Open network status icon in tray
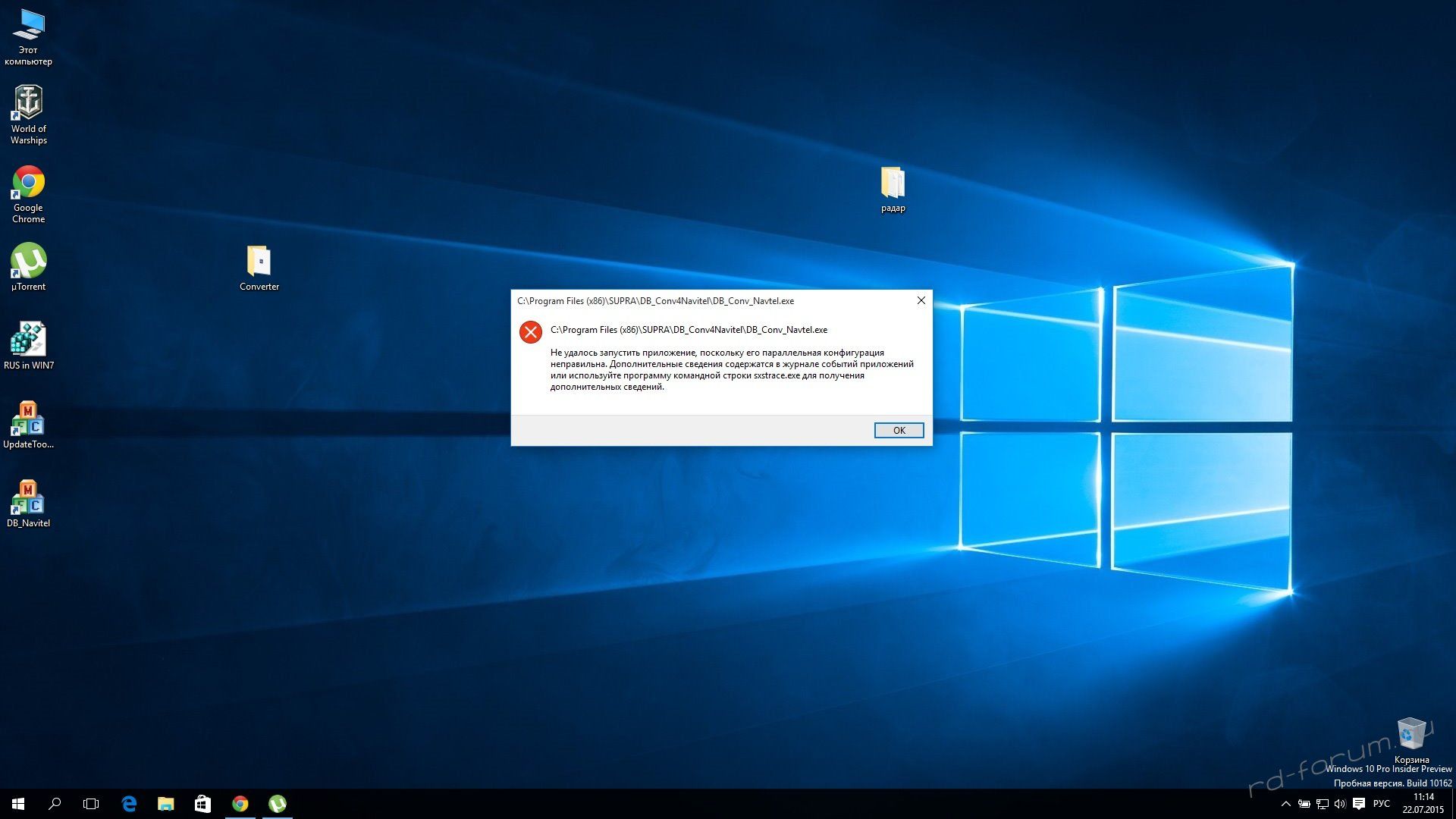 [1322, 804]
